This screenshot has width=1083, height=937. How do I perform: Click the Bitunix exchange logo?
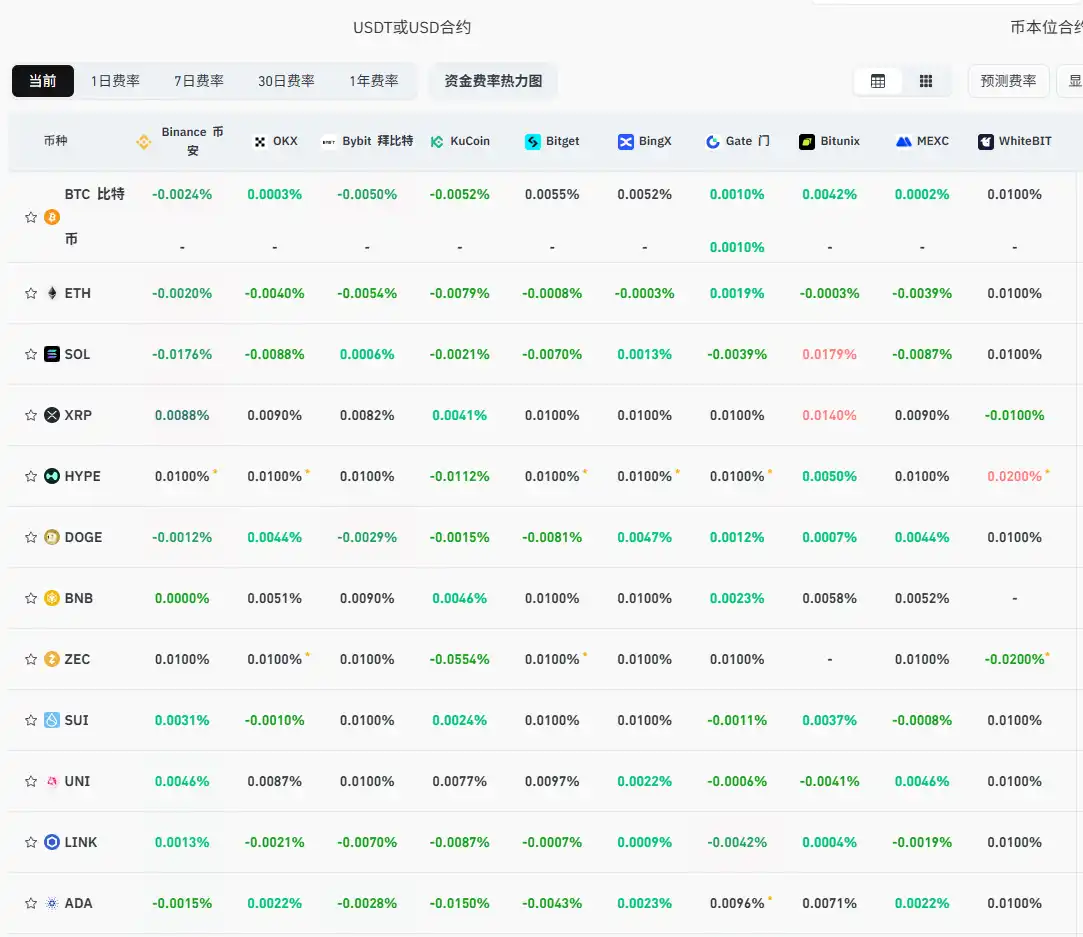pos(805,141)
